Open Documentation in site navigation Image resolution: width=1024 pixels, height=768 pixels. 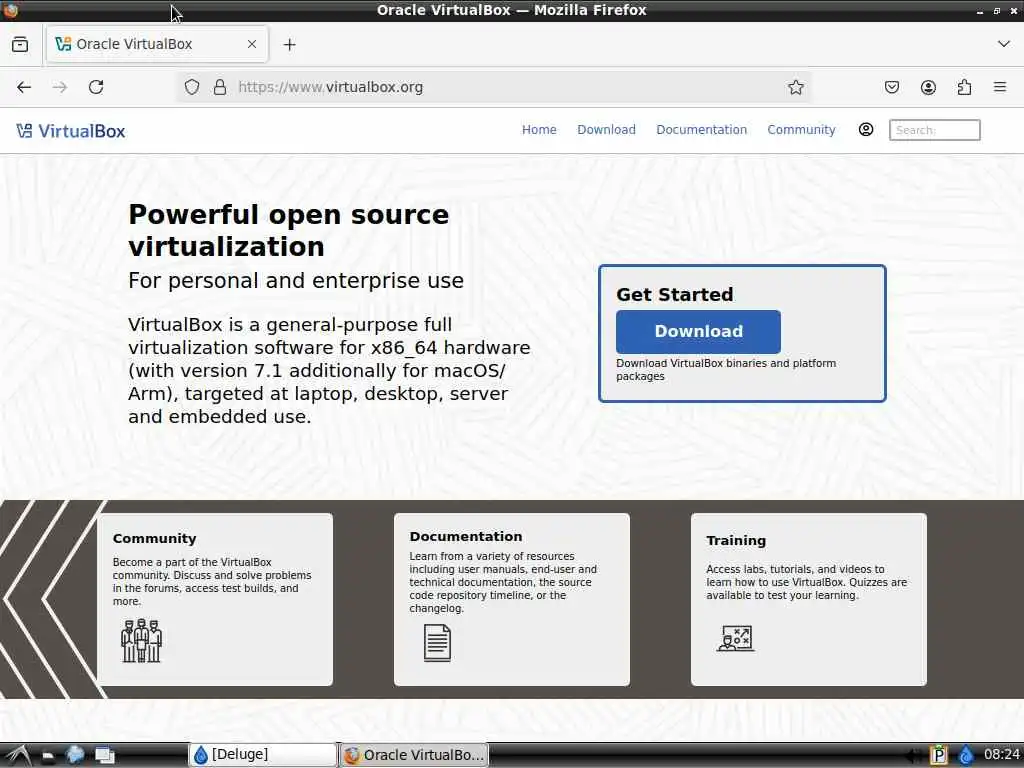click(x=701, y=129)
